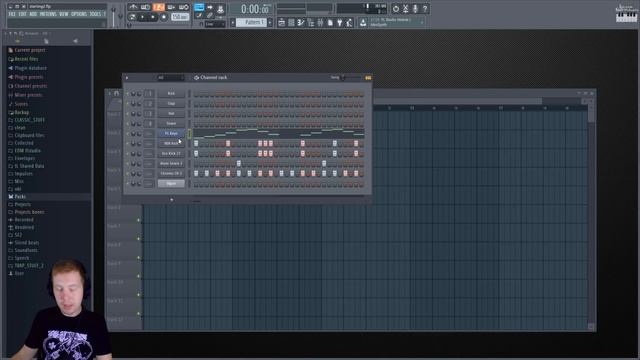This screenshot has width=640, height=360.
Task: Expand Channel presets in browser
Action: (28, 86)
